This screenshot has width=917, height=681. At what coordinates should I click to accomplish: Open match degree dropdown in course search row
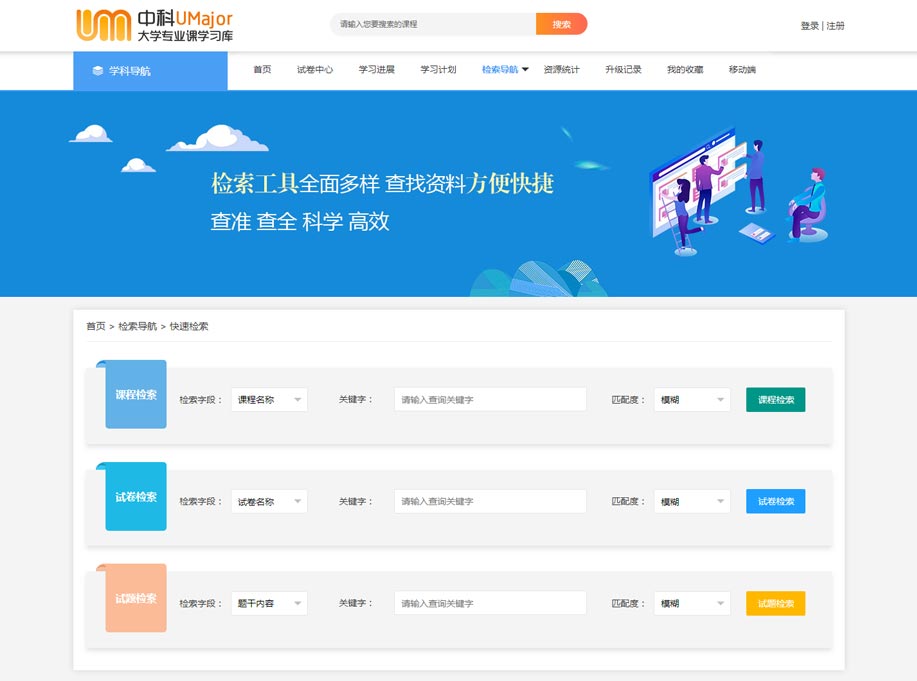tap(692, 400)
